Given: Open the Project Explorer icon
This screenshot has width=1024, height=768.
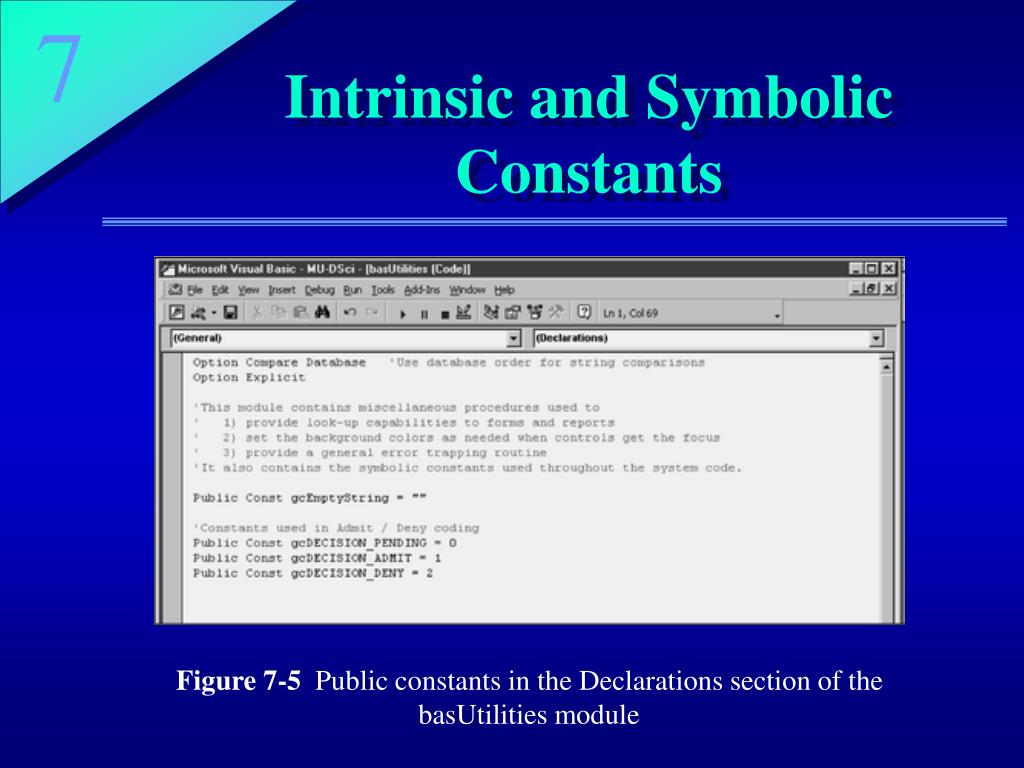Looking at the screenshot, I should (x=491, y=313).
